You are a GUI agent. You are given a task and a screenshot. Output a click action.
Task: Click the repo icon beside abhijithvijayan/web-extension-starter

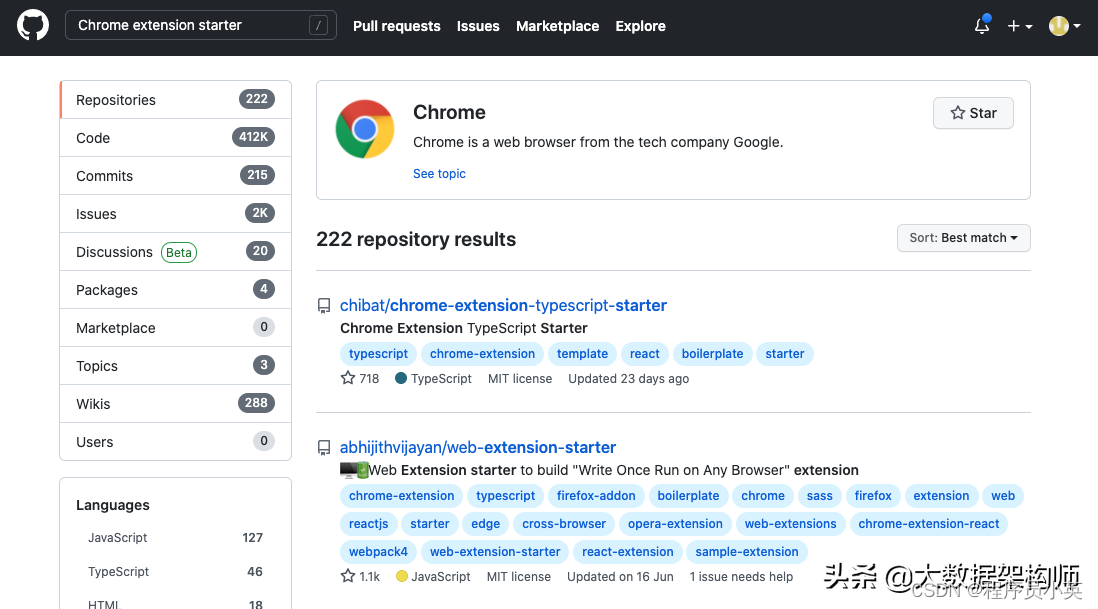click(324, 448)
